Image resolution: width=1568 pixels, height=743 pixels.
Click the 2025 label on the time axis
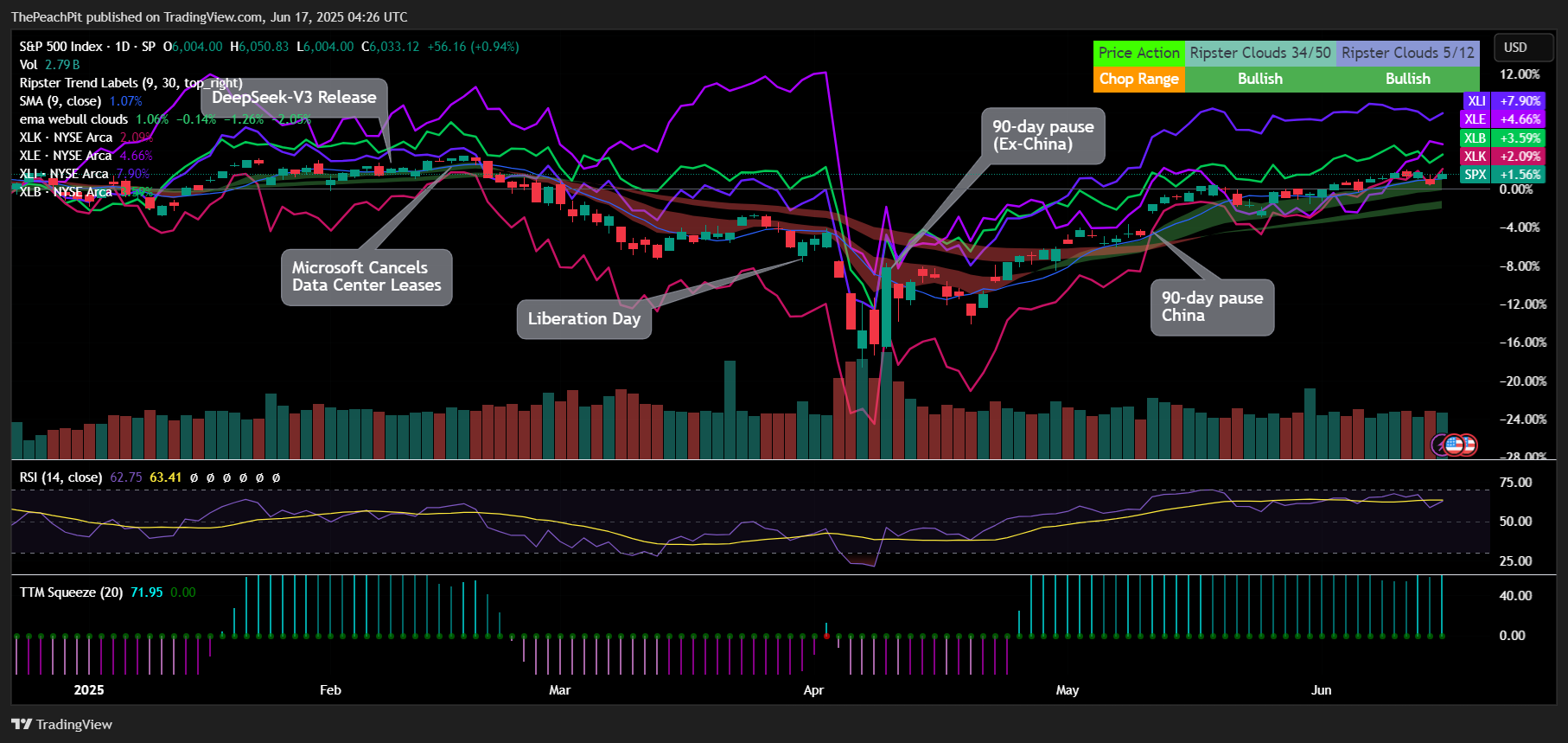[89, 690]
